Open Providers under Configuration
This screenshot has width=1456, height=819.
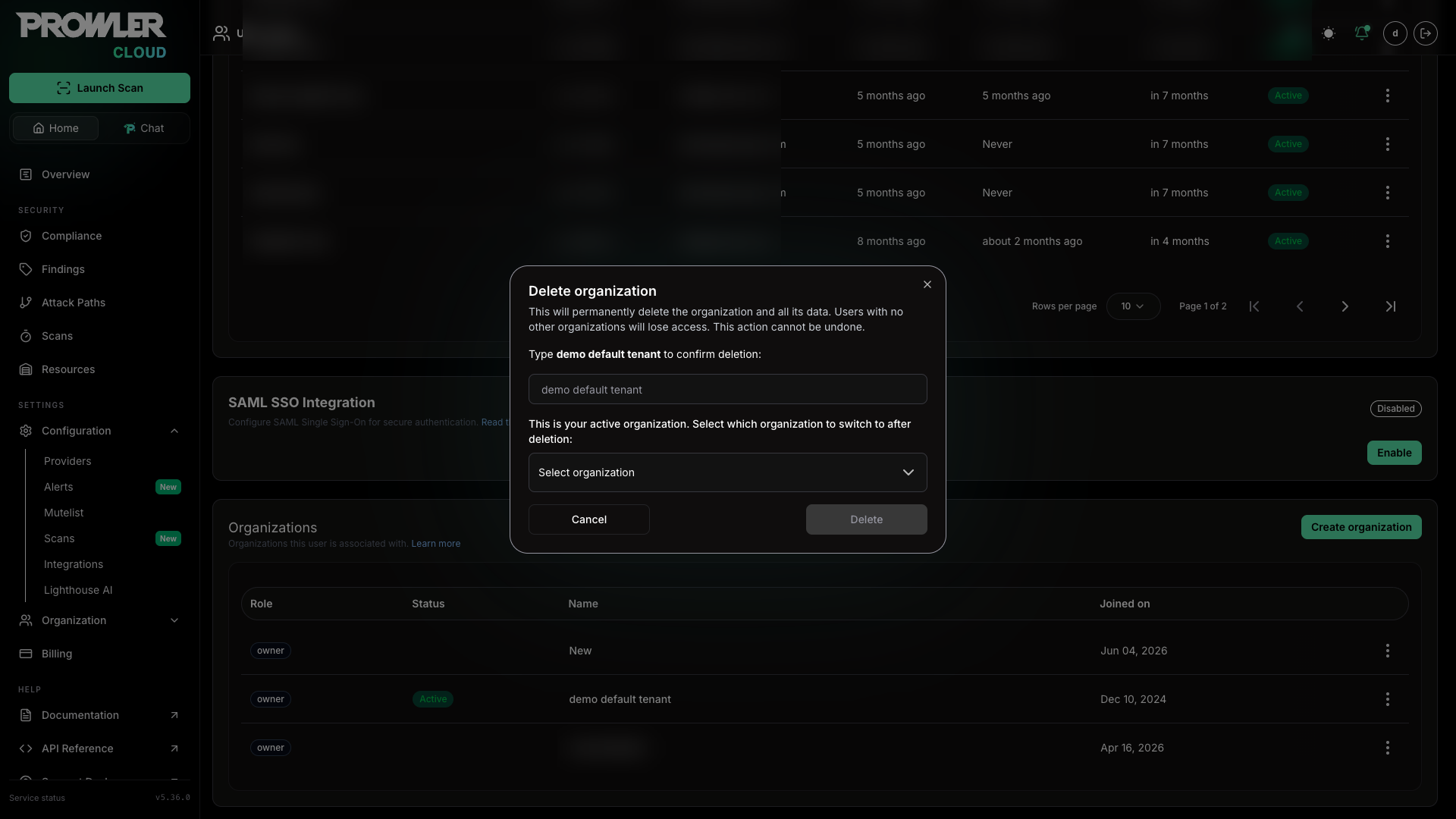click(67, 461)
